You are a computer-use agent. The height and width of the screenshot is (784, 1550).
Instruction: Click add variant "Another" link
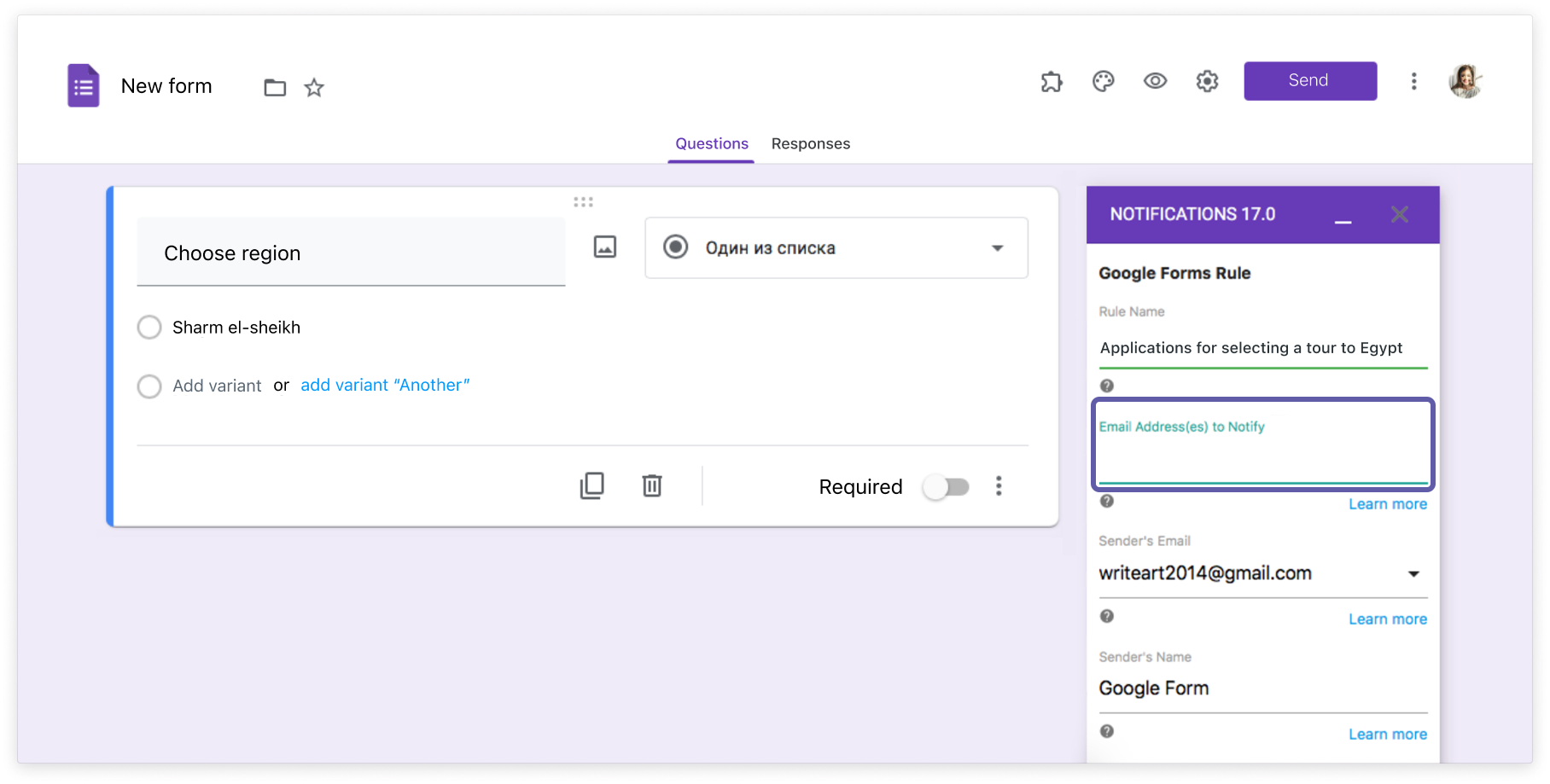click(385, 385)
